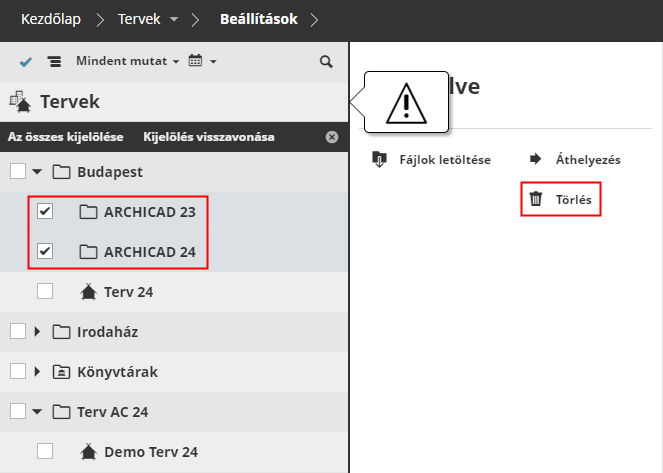Go to Kezdőlap in breadcrumb
Image resolution: width=663 pixels, height=473 pixels.
pyautogui.click(x=51, y=19)
